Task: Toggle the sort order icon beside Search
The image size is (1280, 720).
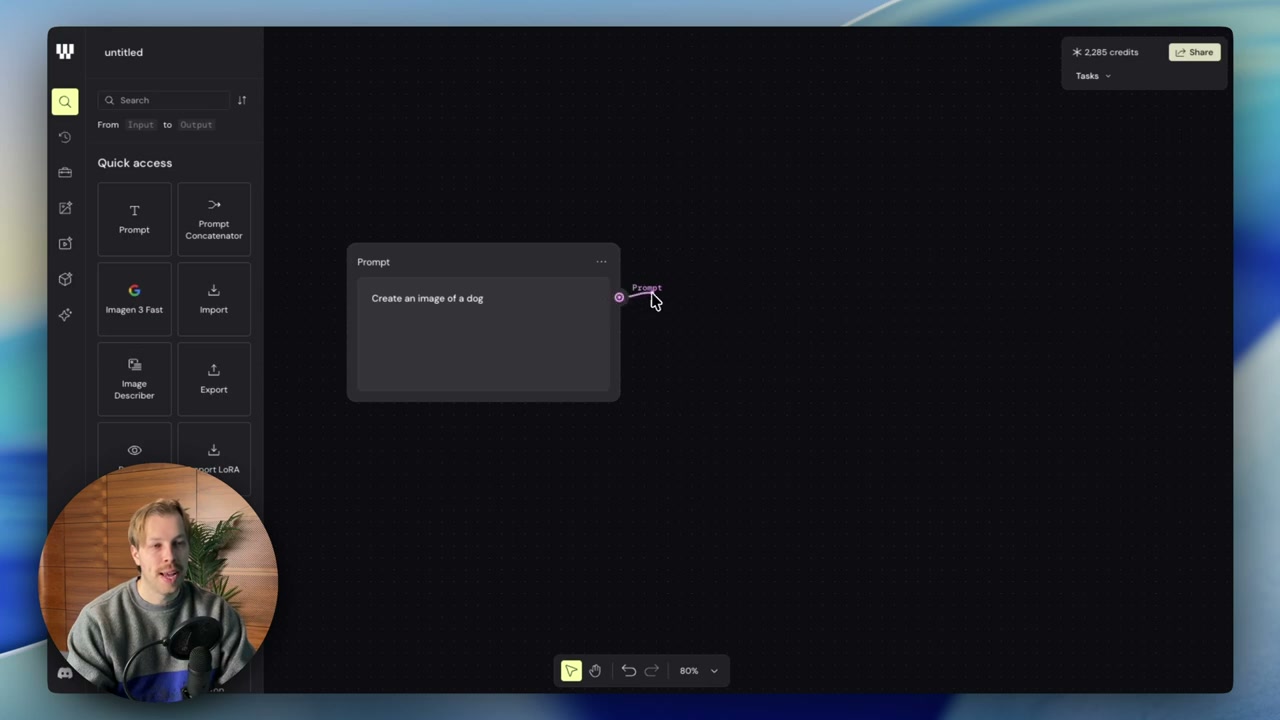Action: [241, 100]
